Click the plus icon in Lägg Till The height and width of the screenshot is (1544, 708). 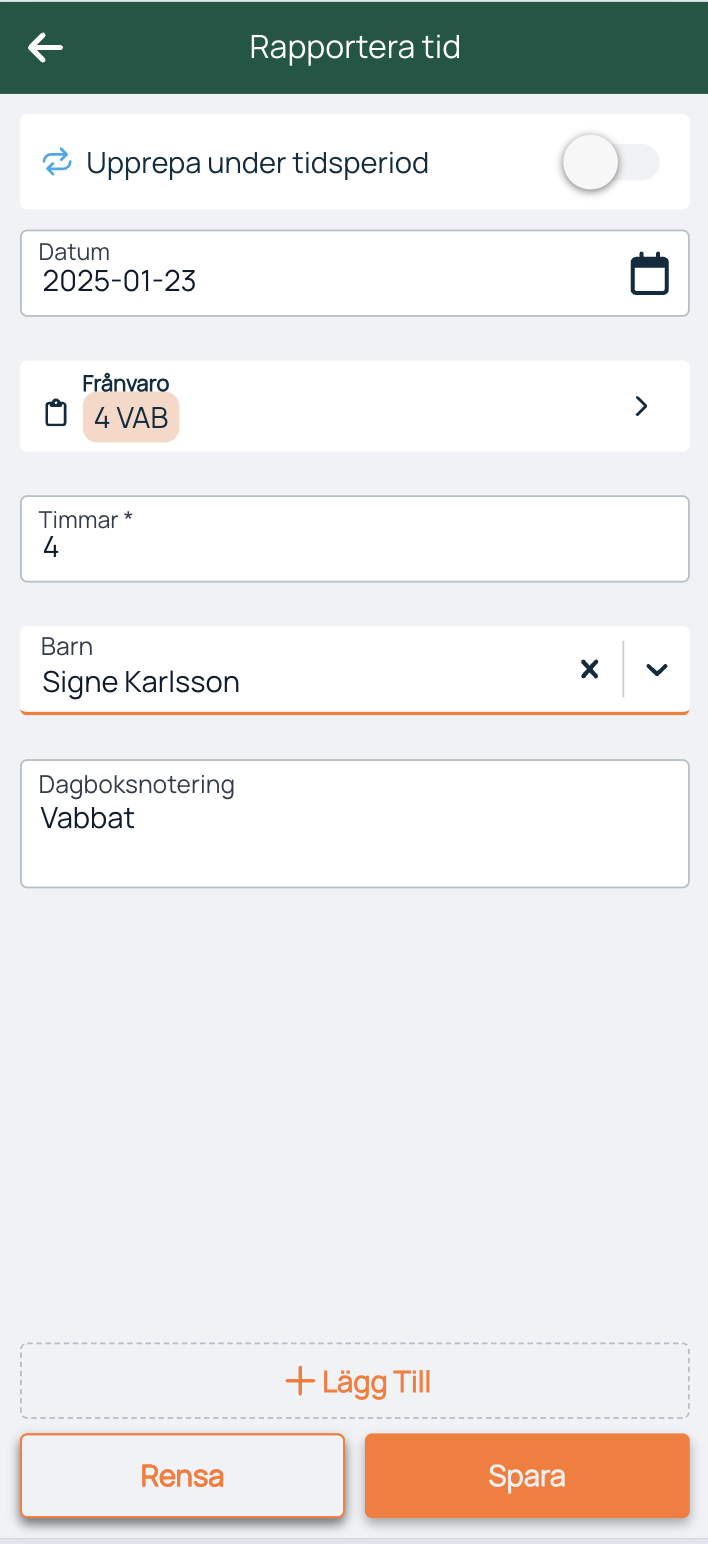(x=299, y=1382)
